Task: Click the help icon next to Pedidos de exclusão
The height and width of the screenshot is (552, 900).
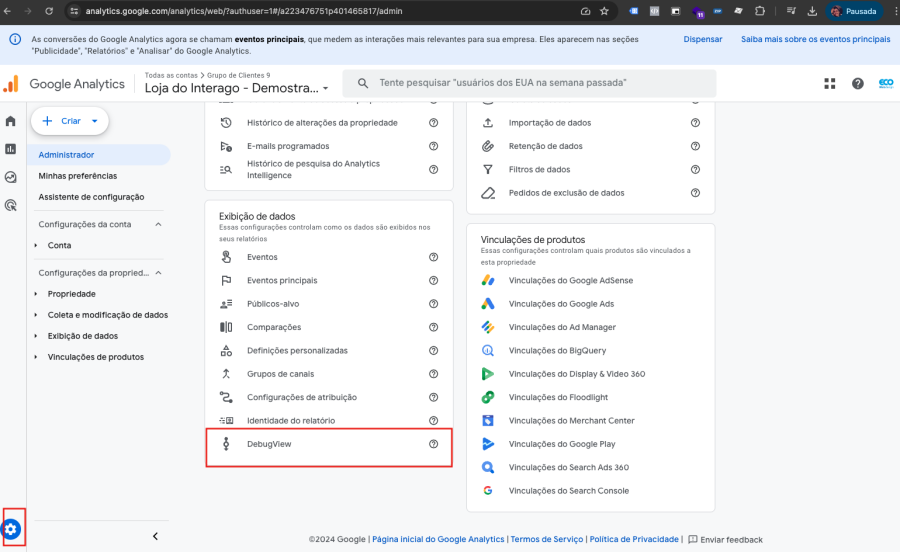Action: click(695, 193)
